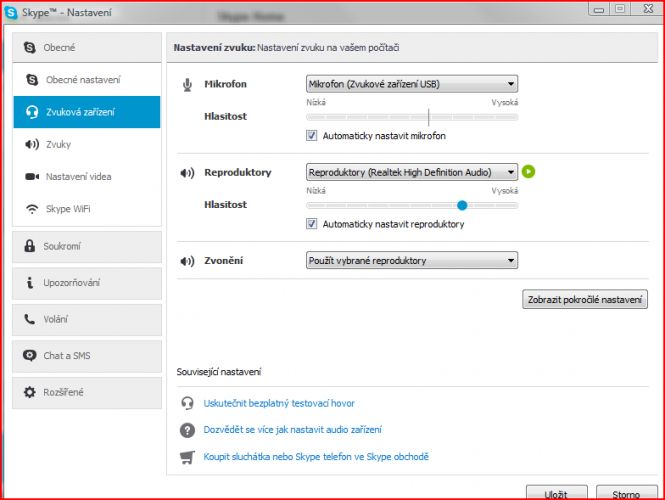Image resolution: width=665 pixels, height=500 pixels.
Task: Click the Uložit button
Action: pyautogui.click(x=556, y=493)
